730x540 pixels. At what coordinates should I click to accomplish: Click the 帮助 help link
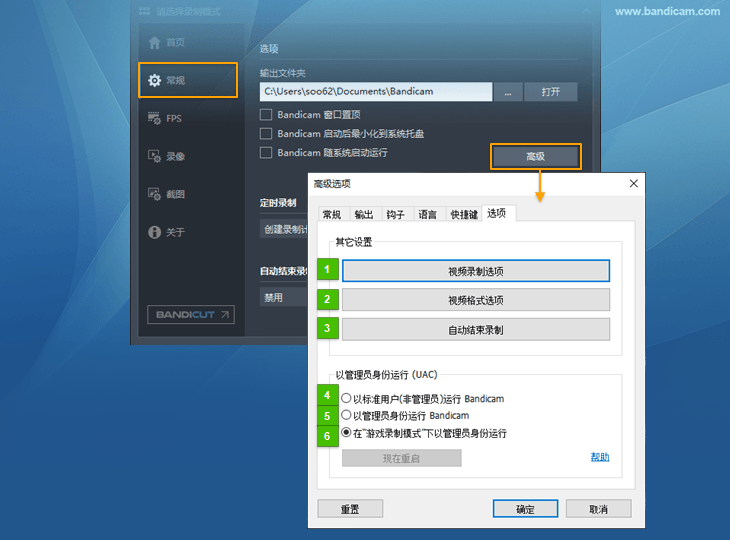click(600, 457)
